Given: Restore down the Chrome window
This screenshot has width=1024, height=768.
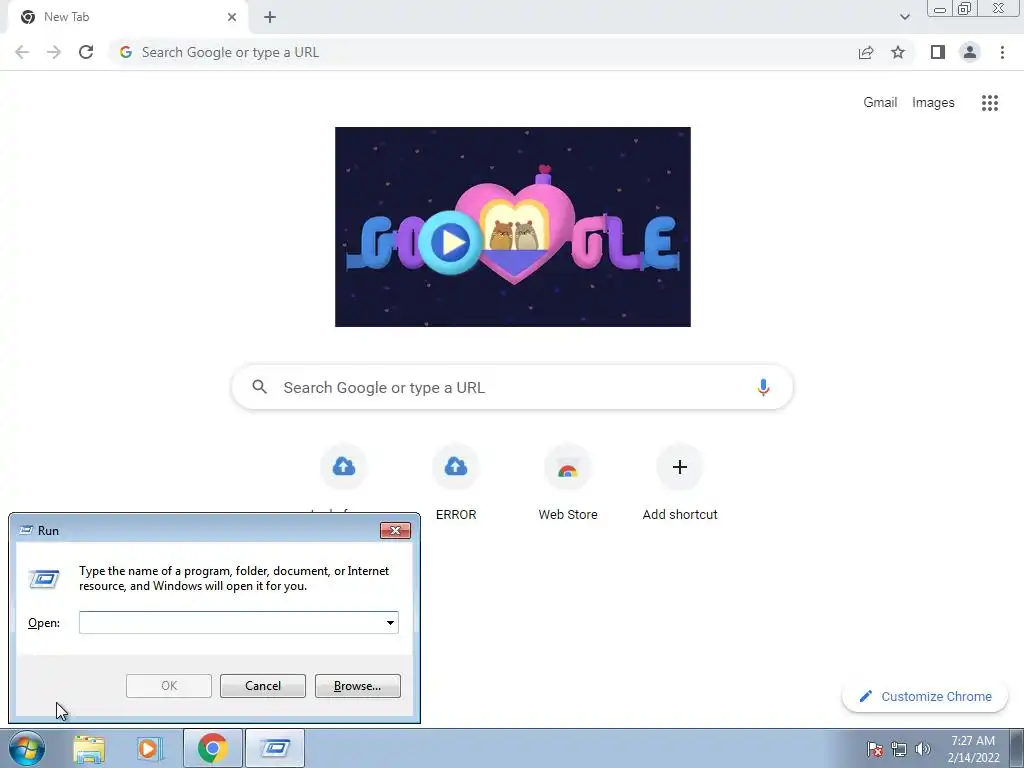Looking at the screenshot, I should point(965,9).
